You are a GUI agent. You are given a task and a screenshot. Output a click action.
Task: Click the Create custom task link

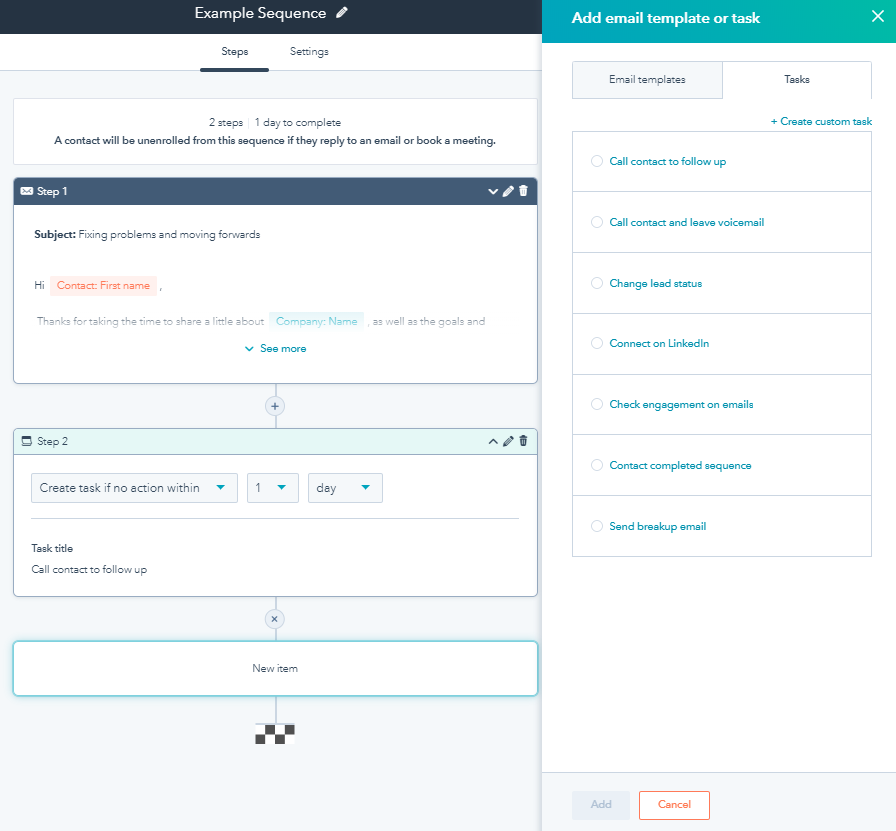tap(821, 122)
